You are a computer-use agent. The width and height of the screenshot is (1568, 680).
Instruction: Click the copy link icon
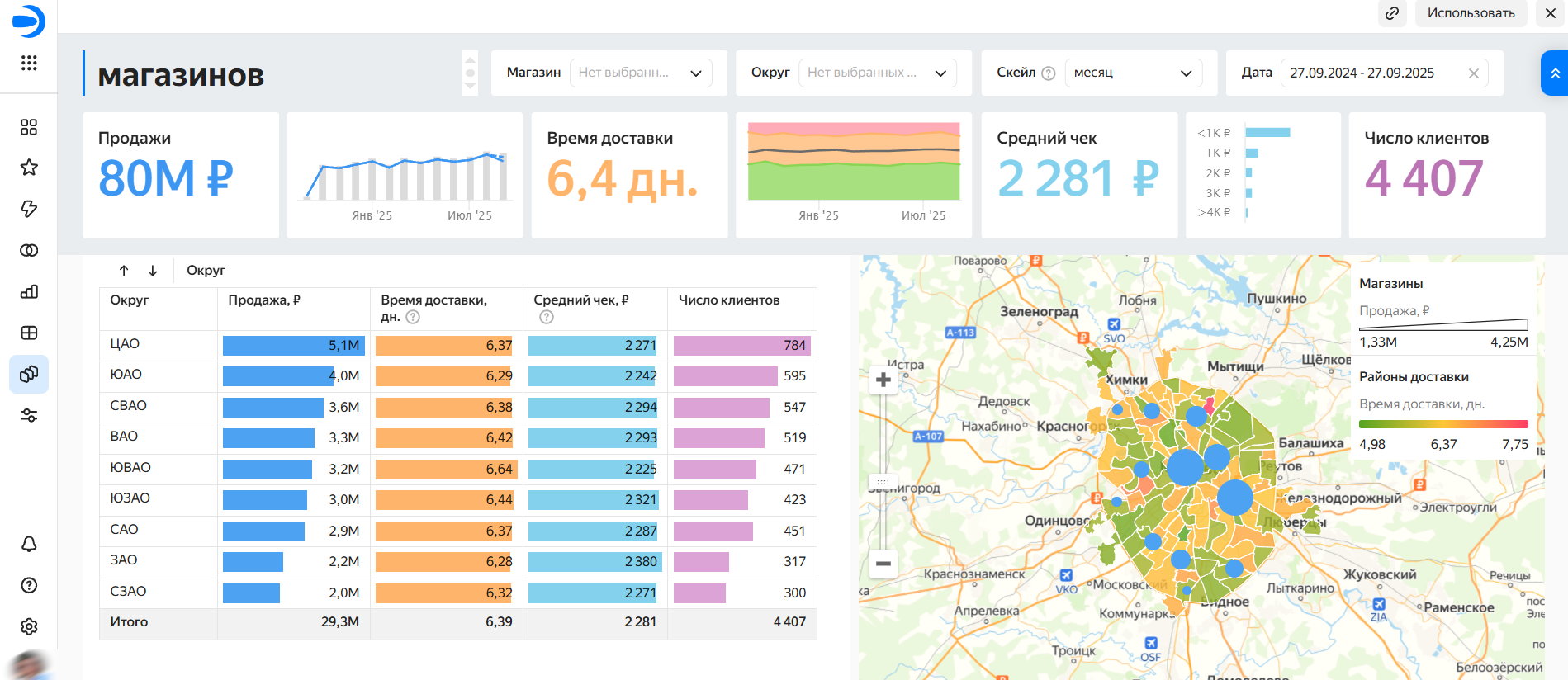click(1392, 13)
